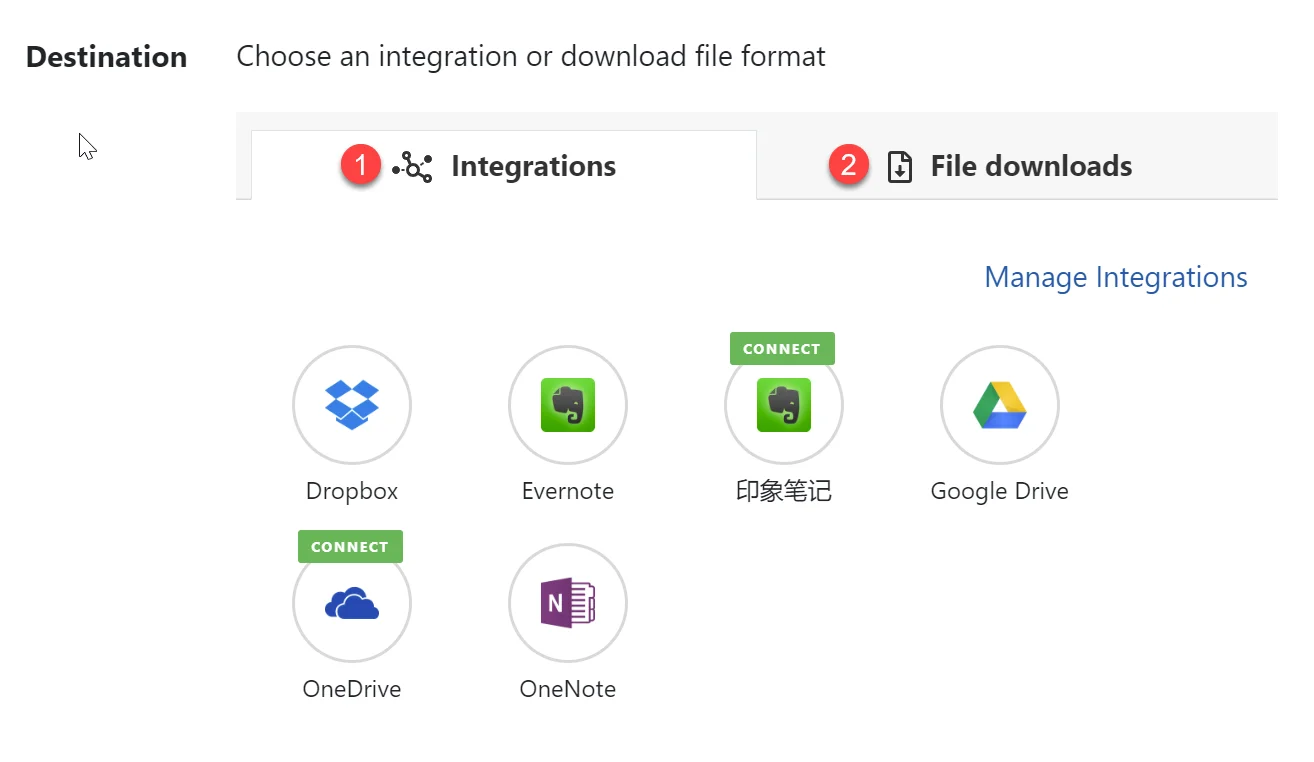This screenshot has width=1314, height=762.
Task: Switch to the File downloads tab
Action: [x=1017, y=165]
